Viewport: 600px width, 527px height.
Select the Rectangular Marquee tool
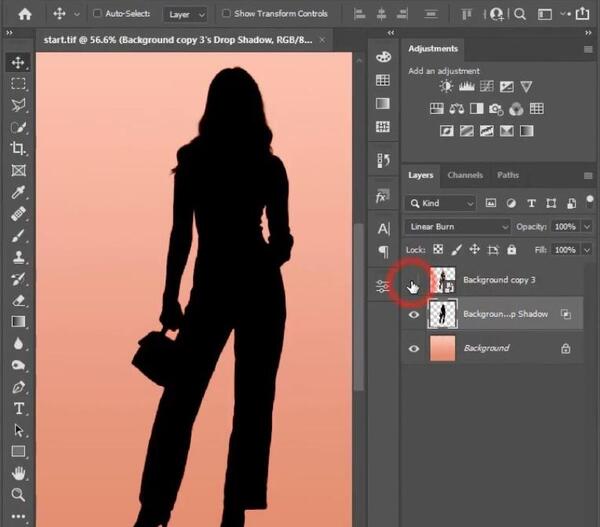[x=18, y=83]
